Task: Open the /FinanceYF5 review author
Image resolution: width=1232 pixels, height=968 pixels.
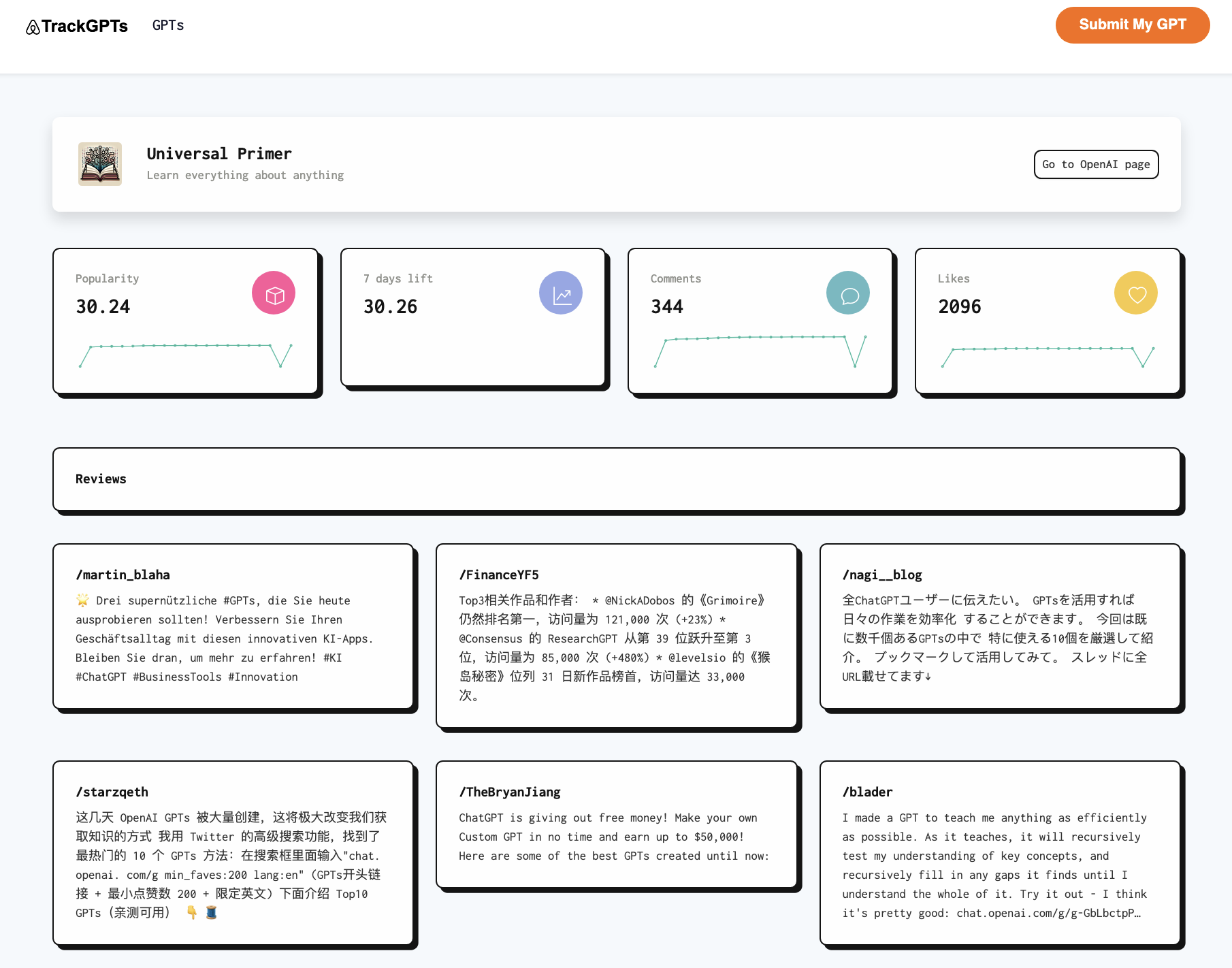Action: (499, 575)
